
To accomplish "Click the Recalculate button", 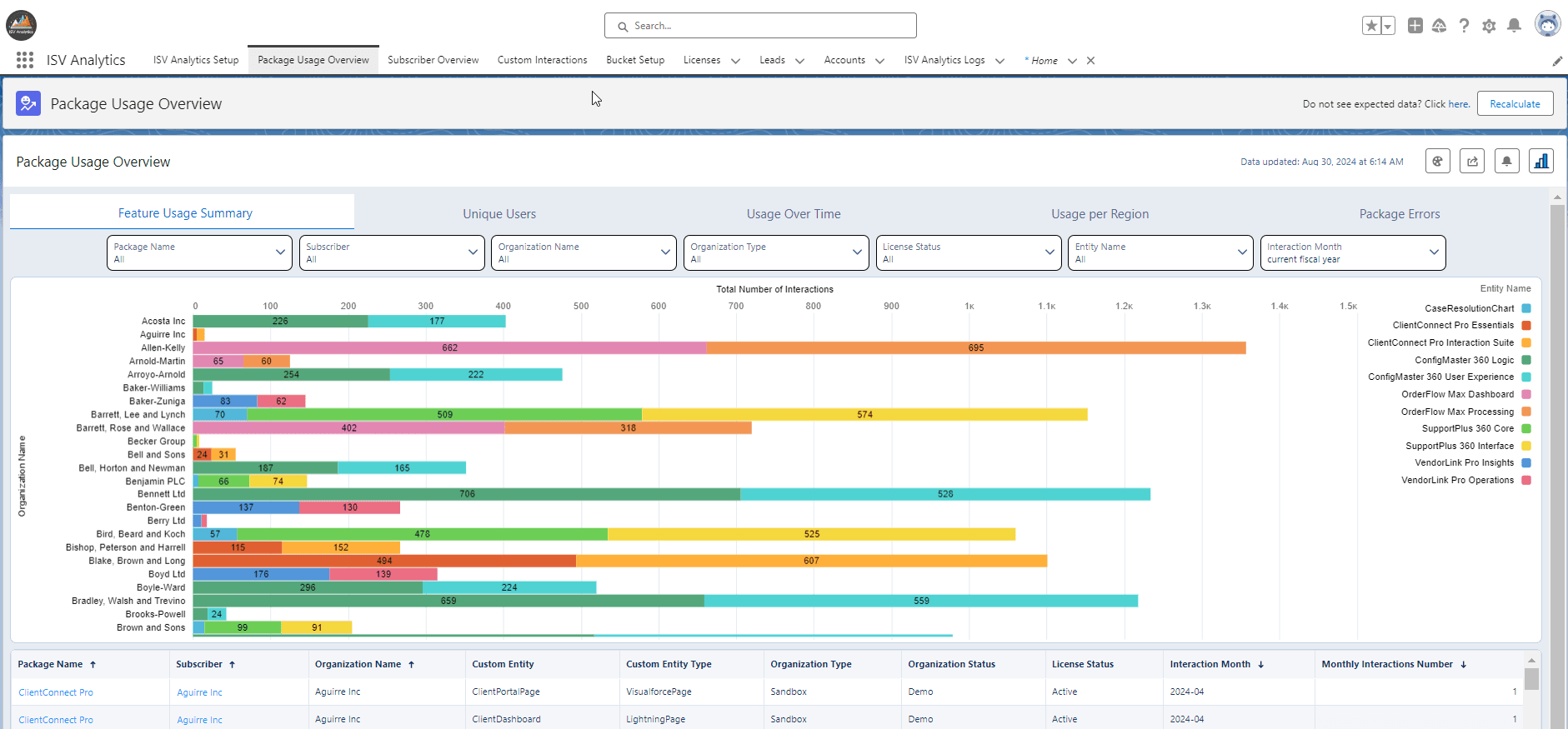I will click(1515, 103).
